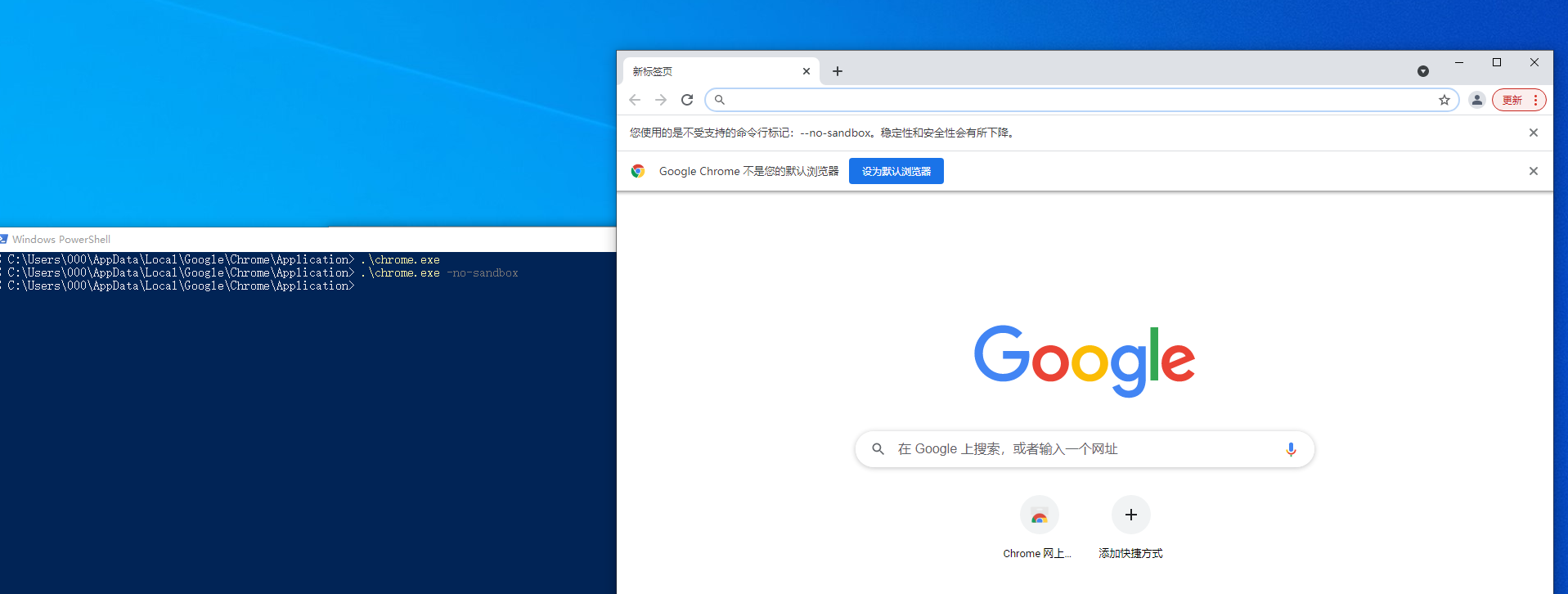The image size is (1568, 594).
Task: Start voice search with the microphone icon
Action: click(1291, 449)
